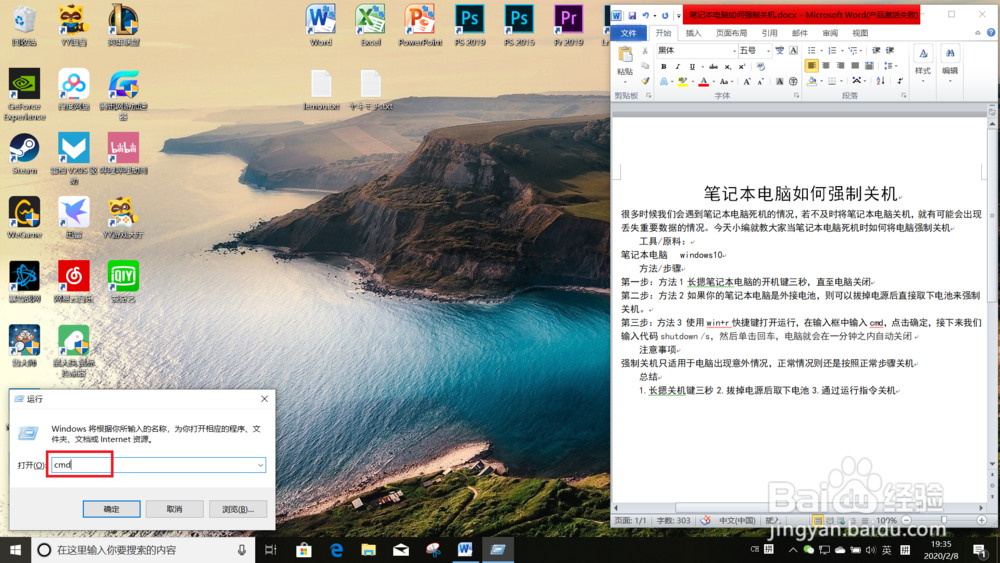This screenshot has height=563, width=1000.
Task: Click the Grow Font icon
Action: pos(746,82)
